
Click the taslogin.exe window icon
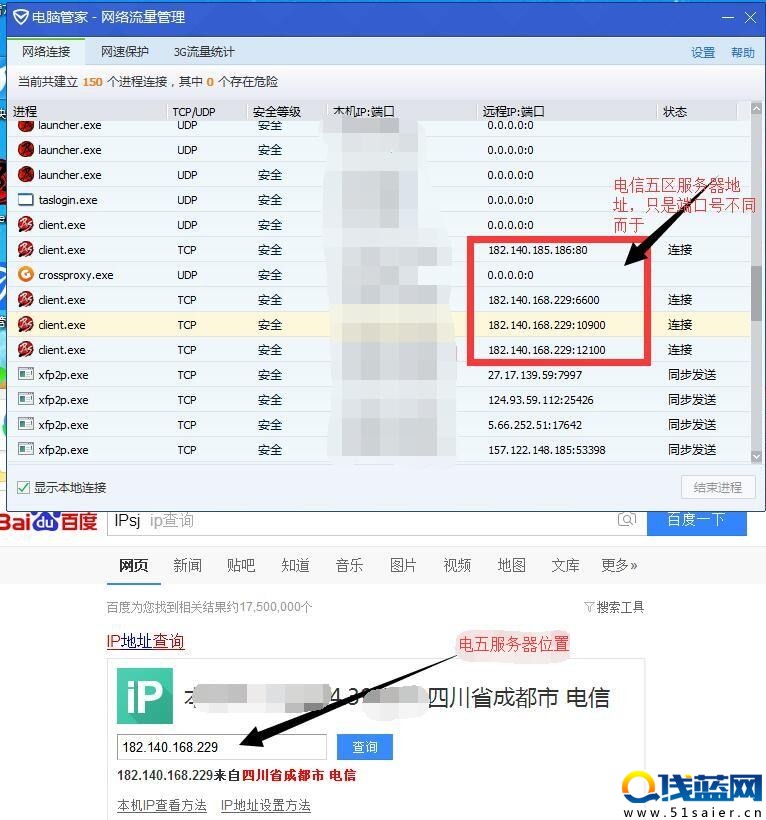click(26, 200)
